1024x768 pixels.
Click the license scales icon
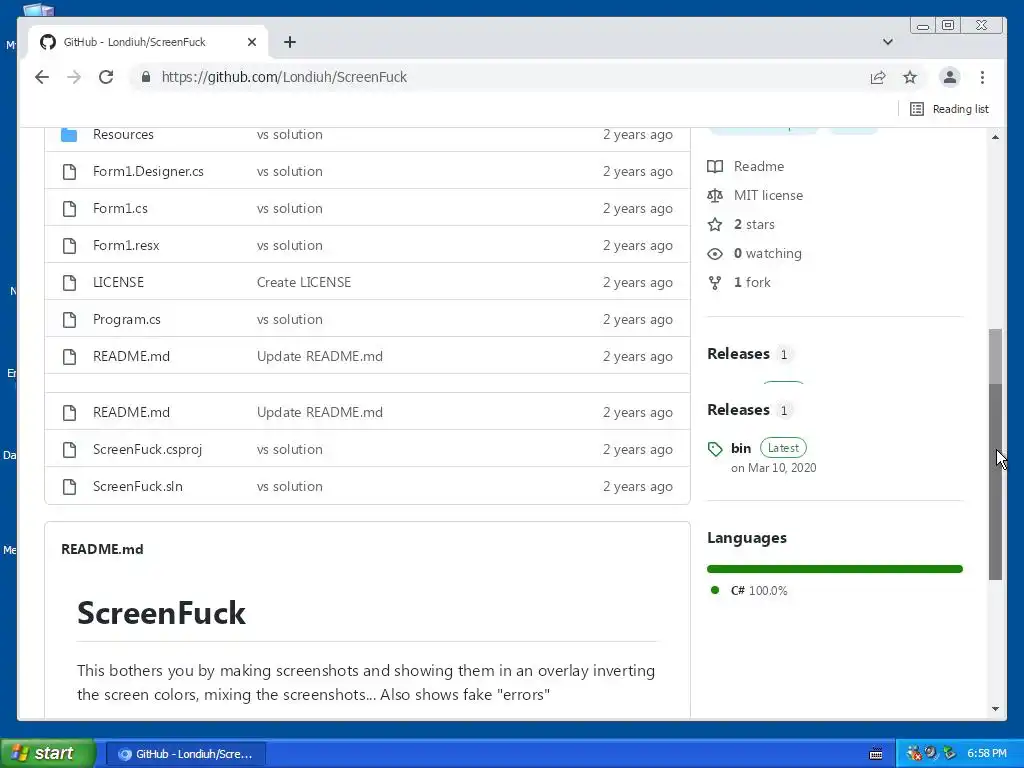tap(715, 195)
